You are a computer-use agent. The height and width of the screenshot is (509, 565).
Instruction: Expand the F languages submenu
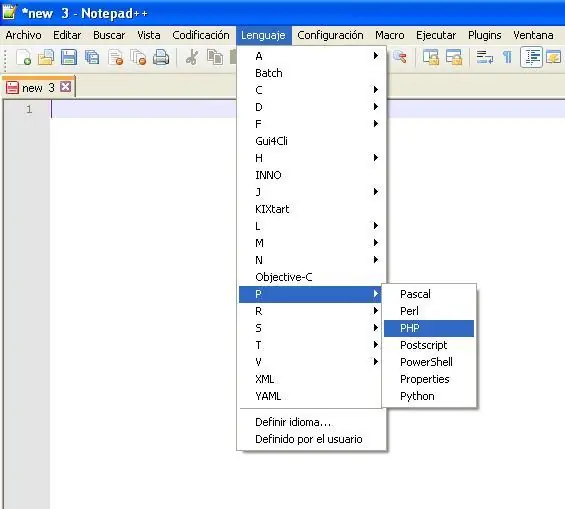311,124
